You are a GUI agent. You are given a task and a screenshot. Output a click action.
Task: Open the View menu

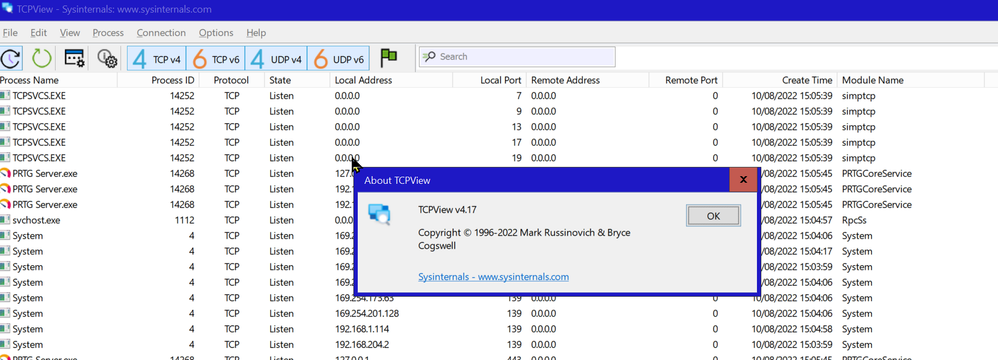70,32
